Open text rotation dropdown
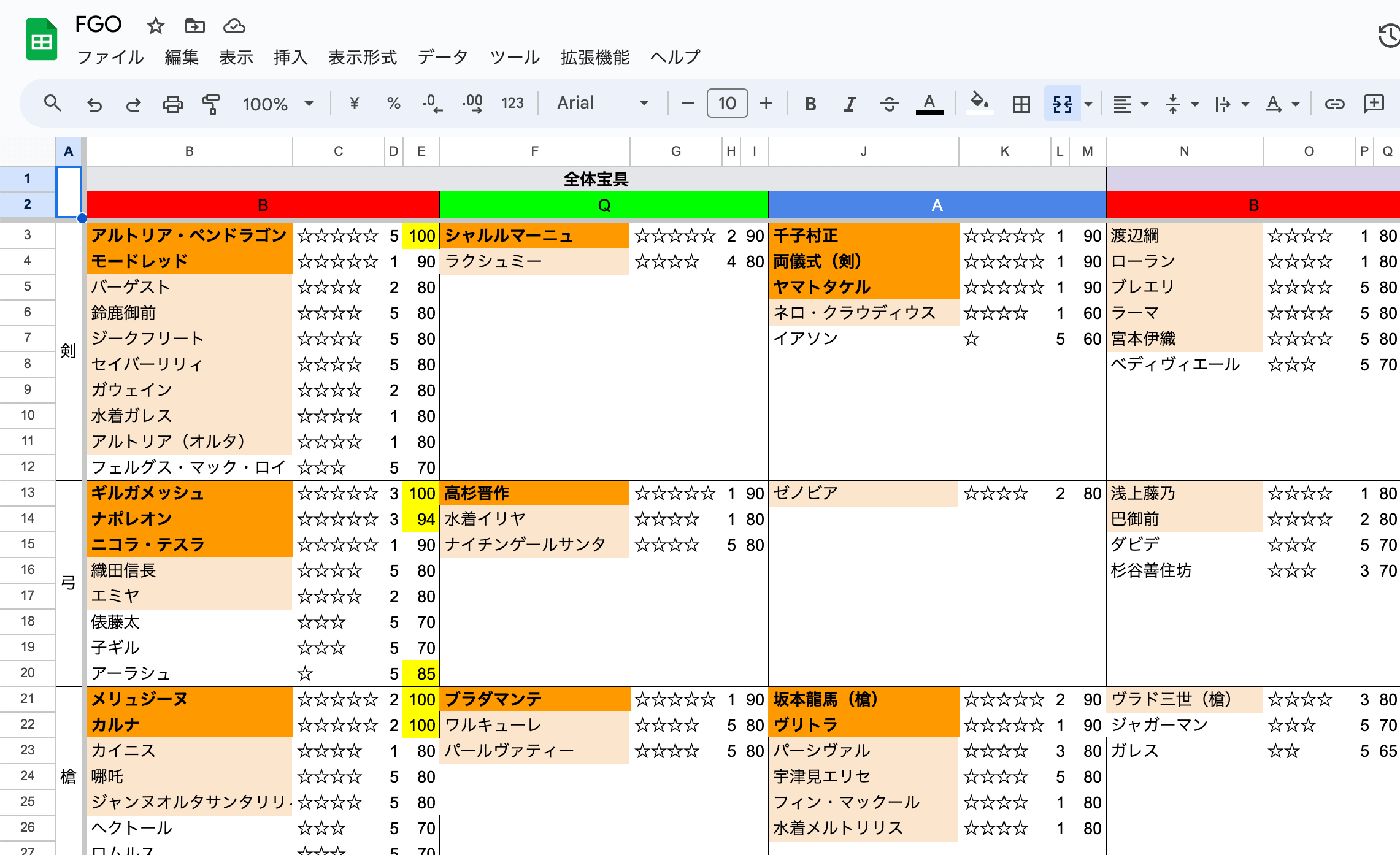This screenshot has width=1400, height=855. (1283, 104)
